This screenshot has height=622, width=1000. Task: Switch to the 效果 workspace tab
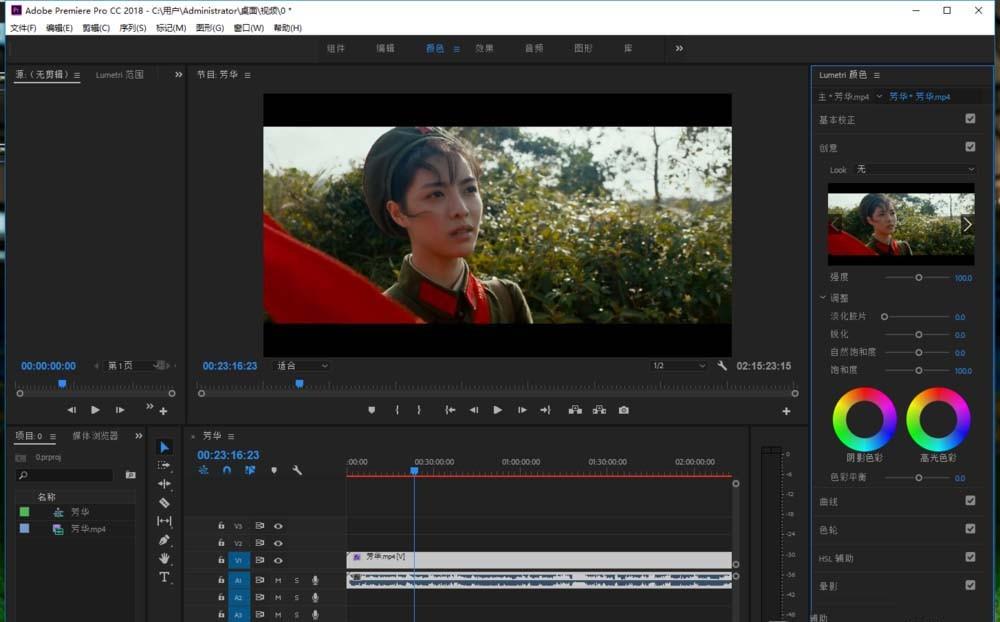click(x=484, y=47)
